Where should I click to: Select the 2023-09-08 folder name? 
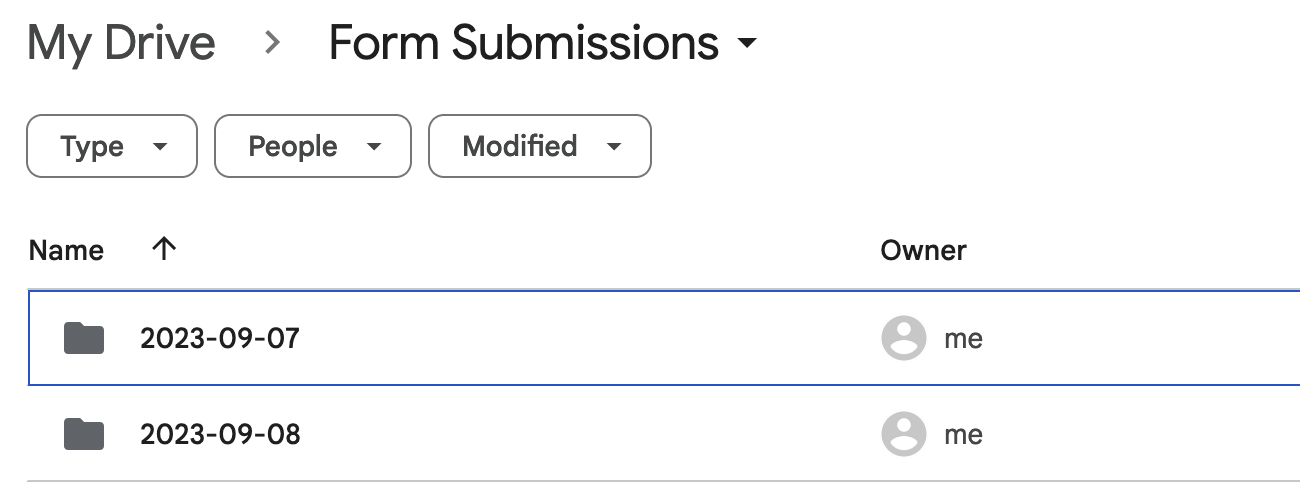click(x=220, y=434)
